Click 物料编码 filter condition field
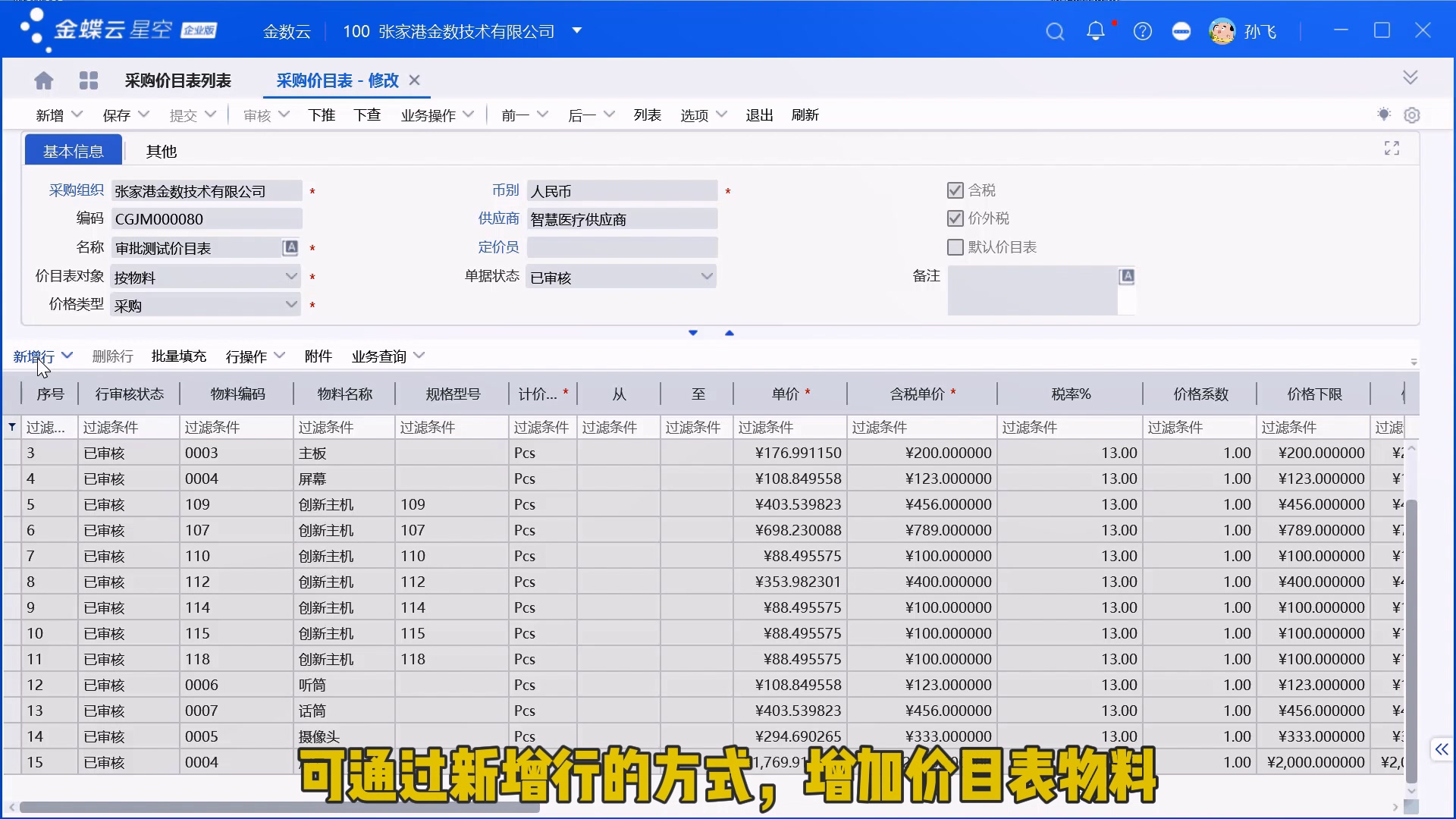The height and width of the screenshot is (819, 1456). tap(237, 427)
